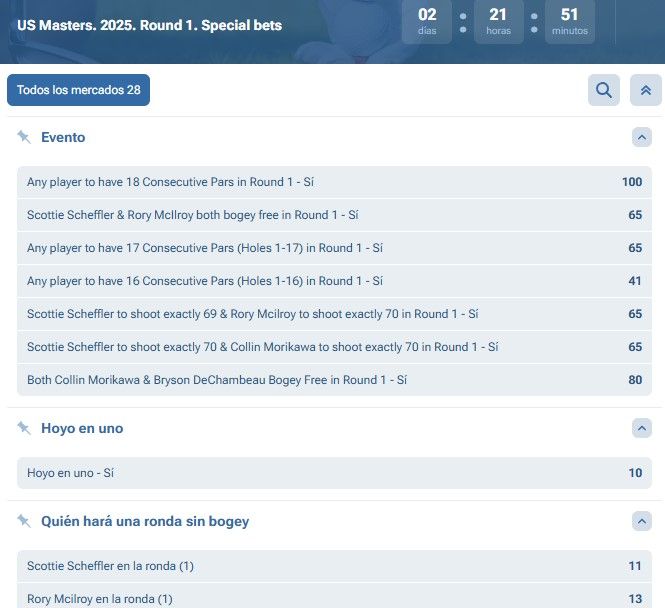The image size is (665, 608).
Task: Pin the Evento market section
Action: (24, 137)
